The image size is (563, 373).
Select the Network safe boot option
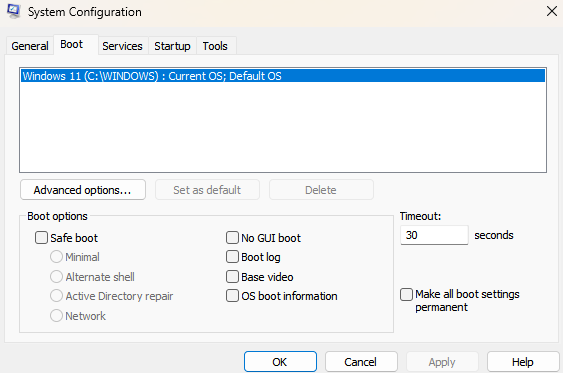[x=56, y=316]
